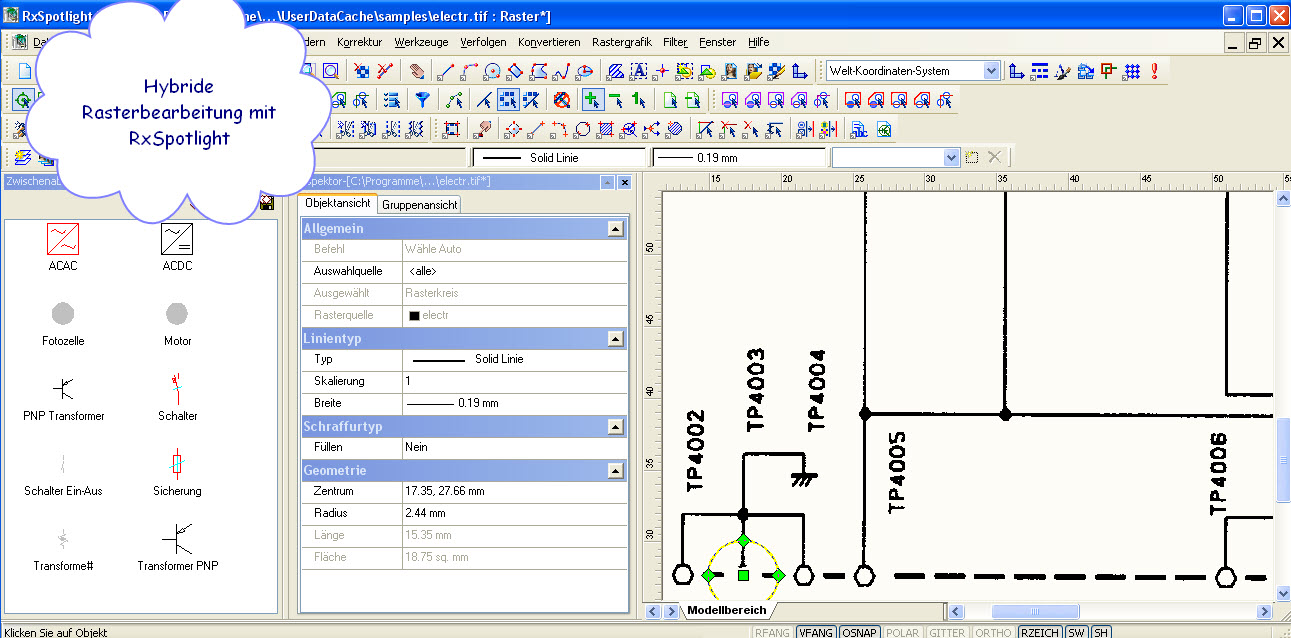Enable GITTER grid in status bar
The height and width of the screenshot is (638, 1291).
946,632
